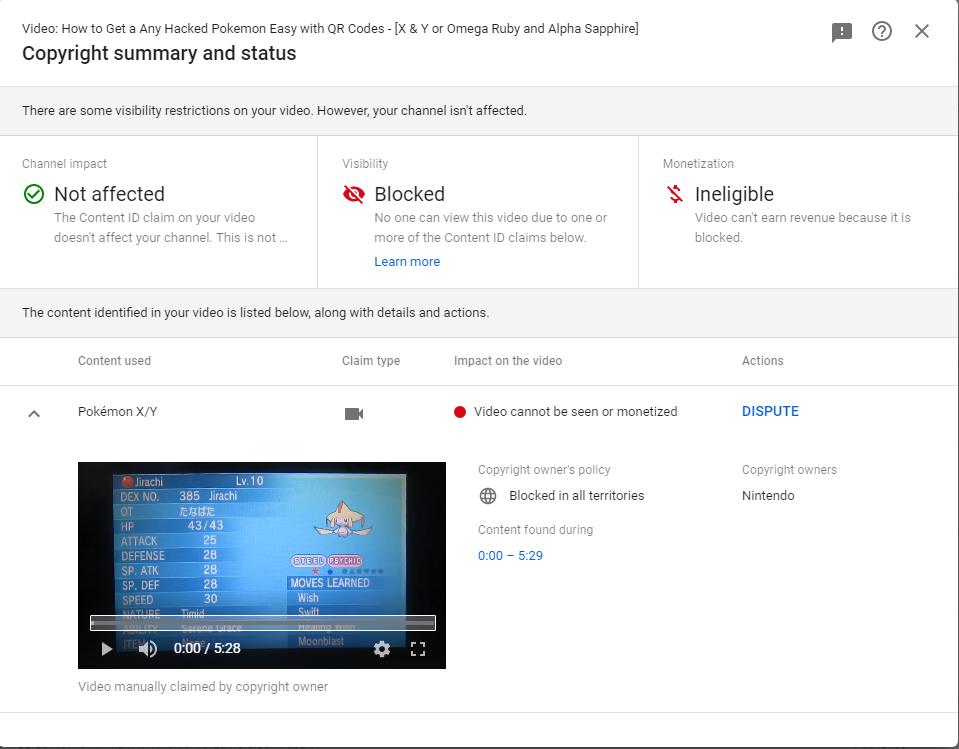Click 'Video cannot be seen or monetized' text
The height and width of the screenshot is (749, 959).
pyautogui.click(x=576, y=411)
